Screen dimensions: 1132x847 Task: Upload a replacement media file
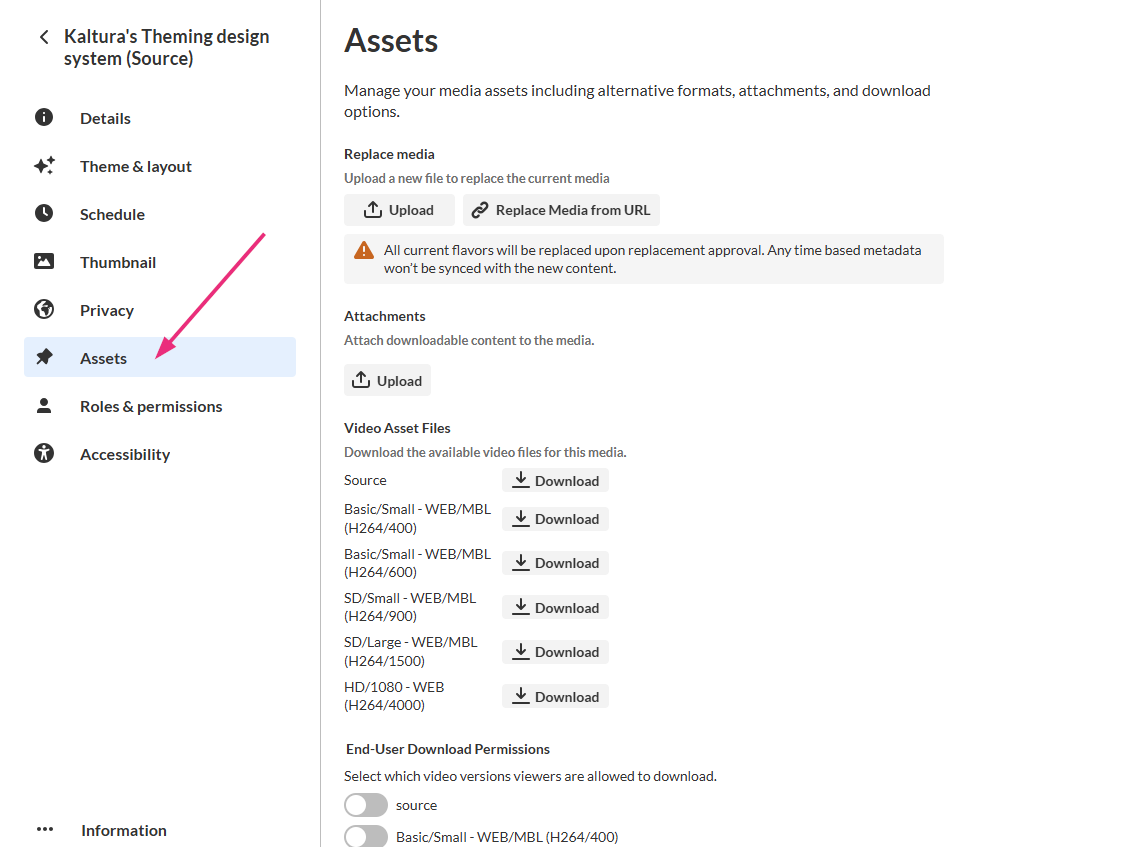coord(399,210)
